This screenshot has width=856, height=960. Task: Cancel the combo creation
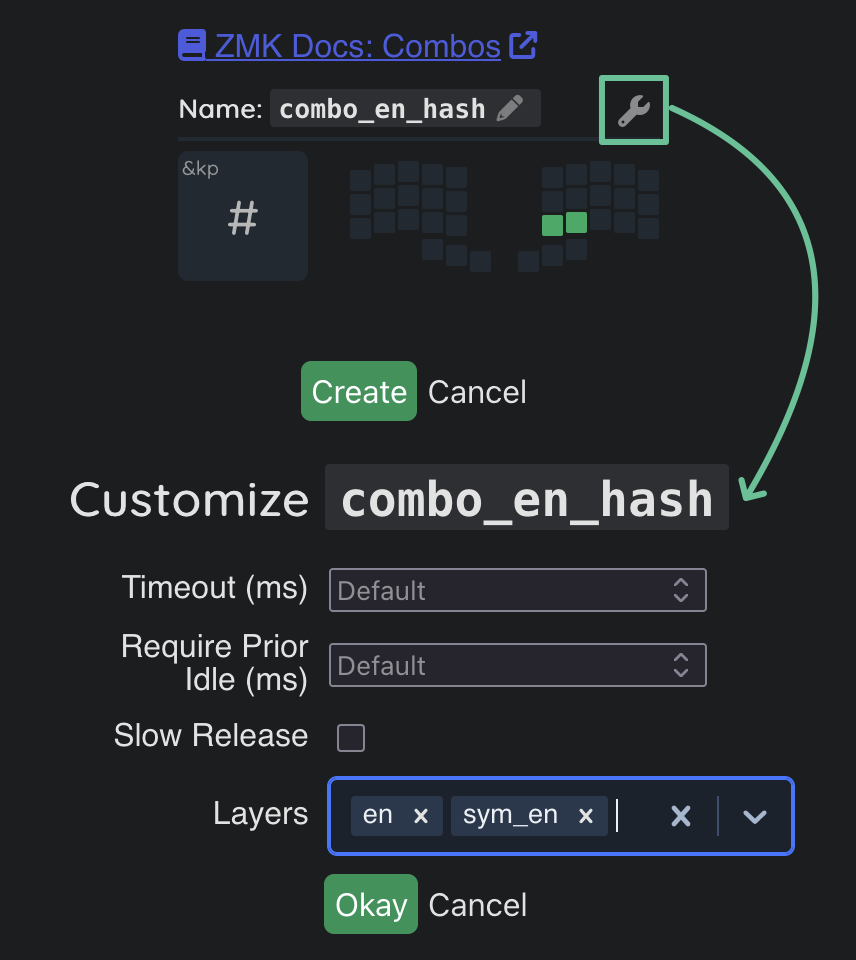477,392
